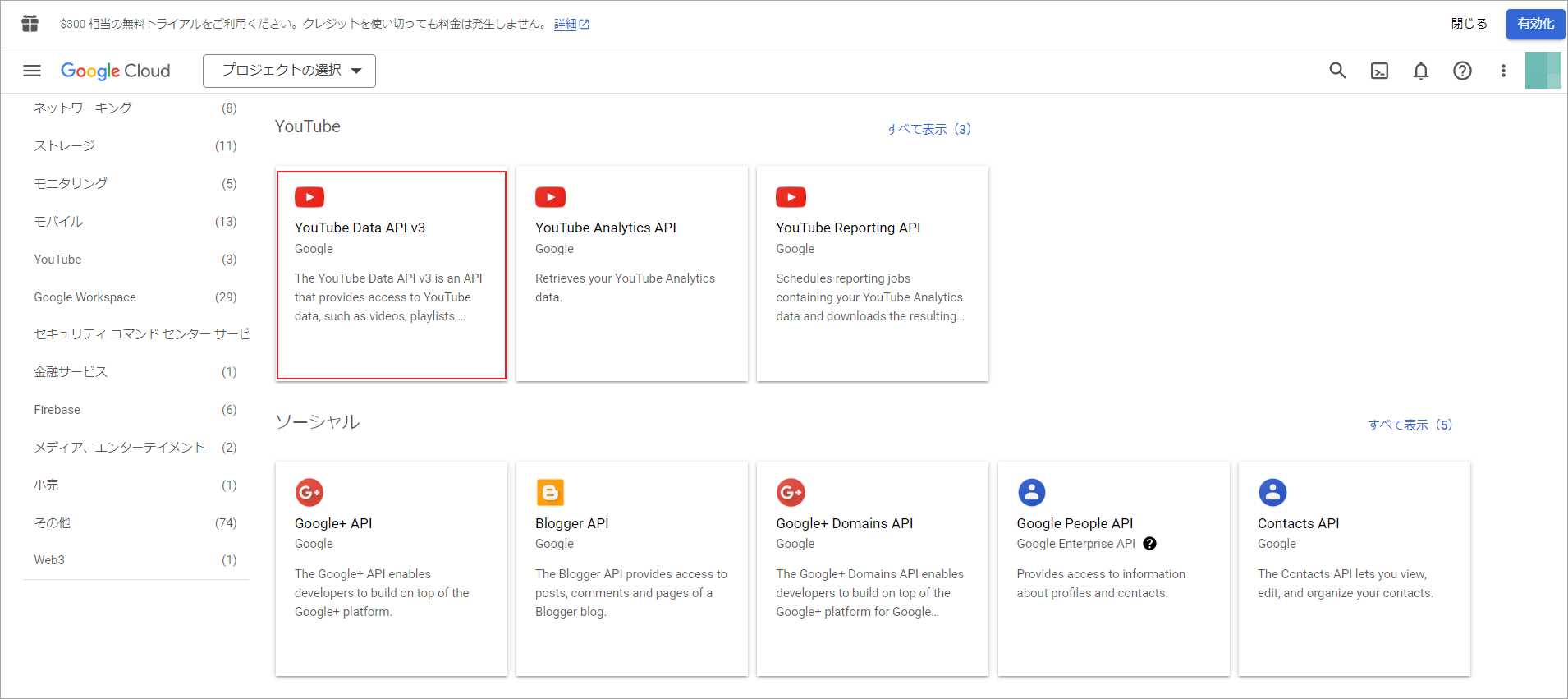Image resolution: width=1568 pixels, height=699 pixels.
Task: Open the notifications bell
Action: click(x=1420, y=71)
